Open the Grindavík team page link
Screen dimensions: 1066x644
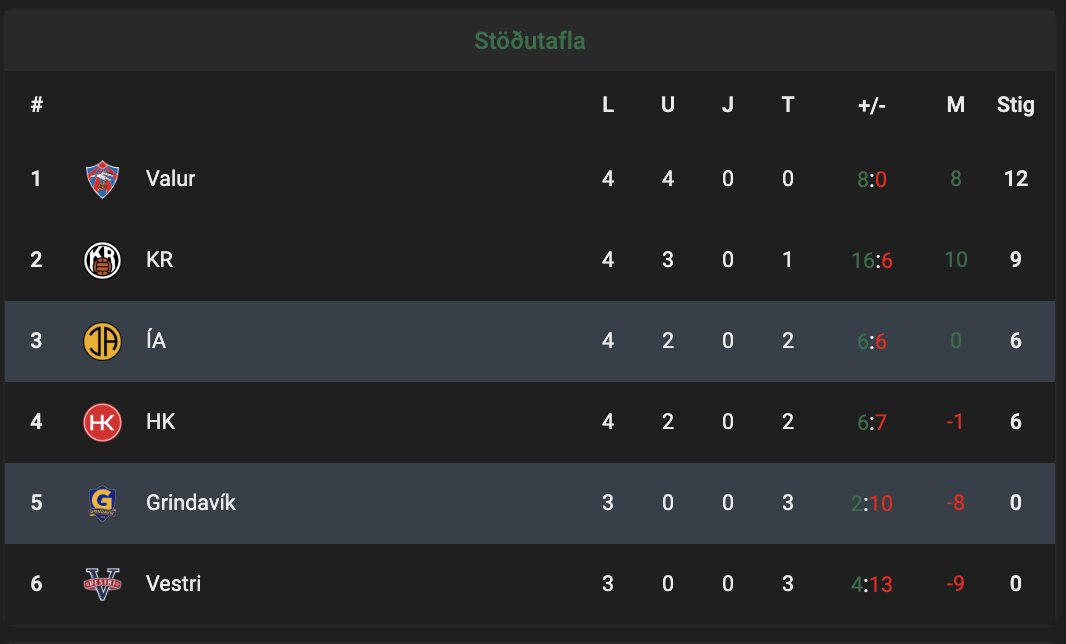point(191,502)
